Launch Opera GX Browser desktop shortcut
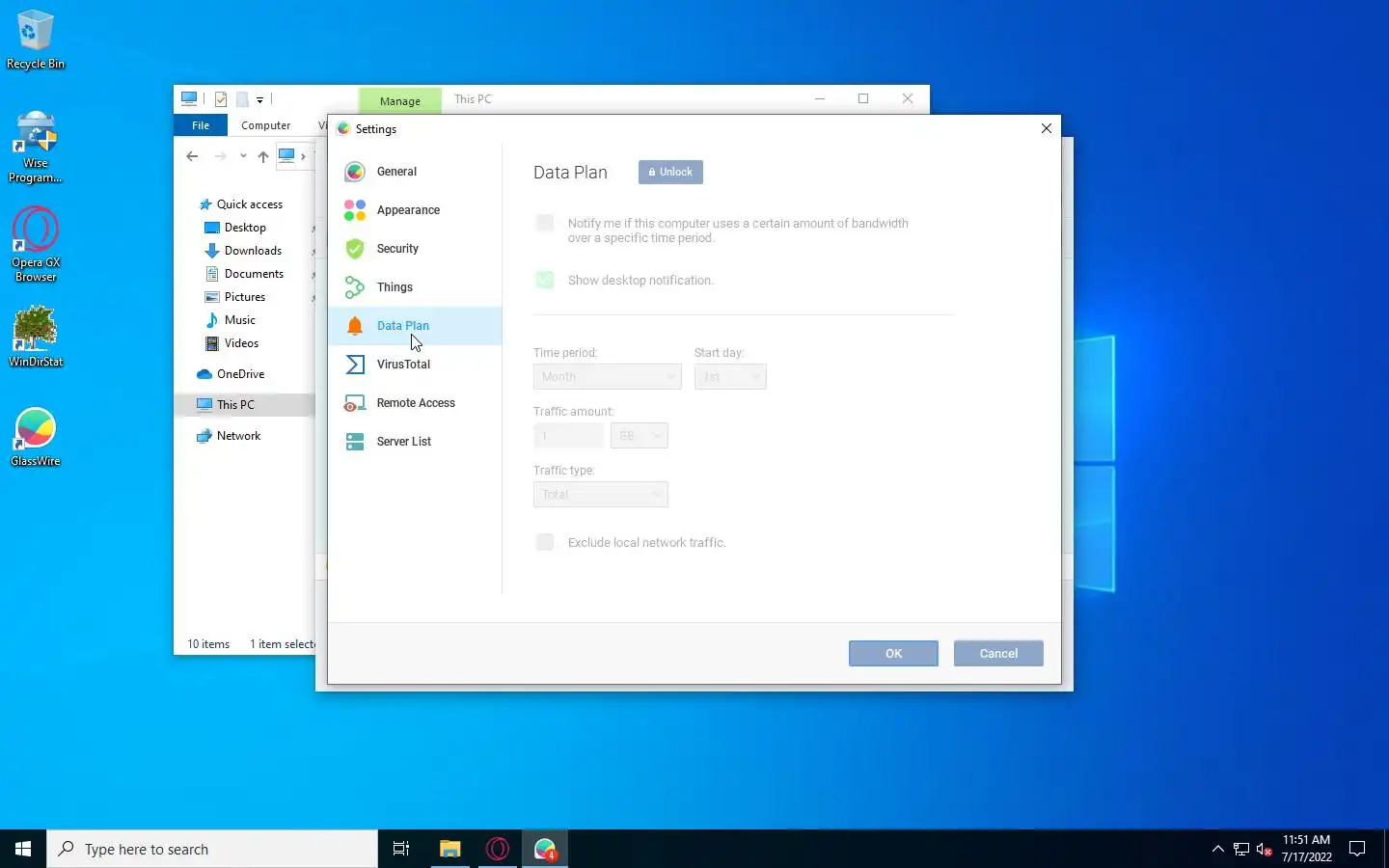1389x868 pixels. [36, 245]
